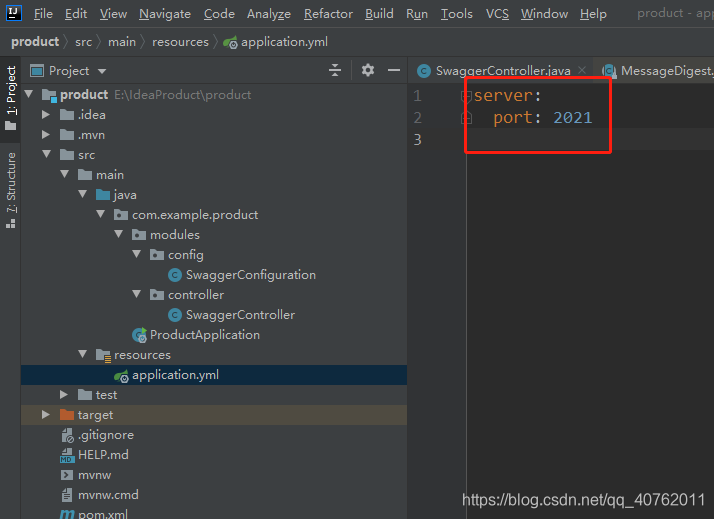
Task: Select the ProductApplication Spring Boot icon
Action: click(x=139, y=335)
